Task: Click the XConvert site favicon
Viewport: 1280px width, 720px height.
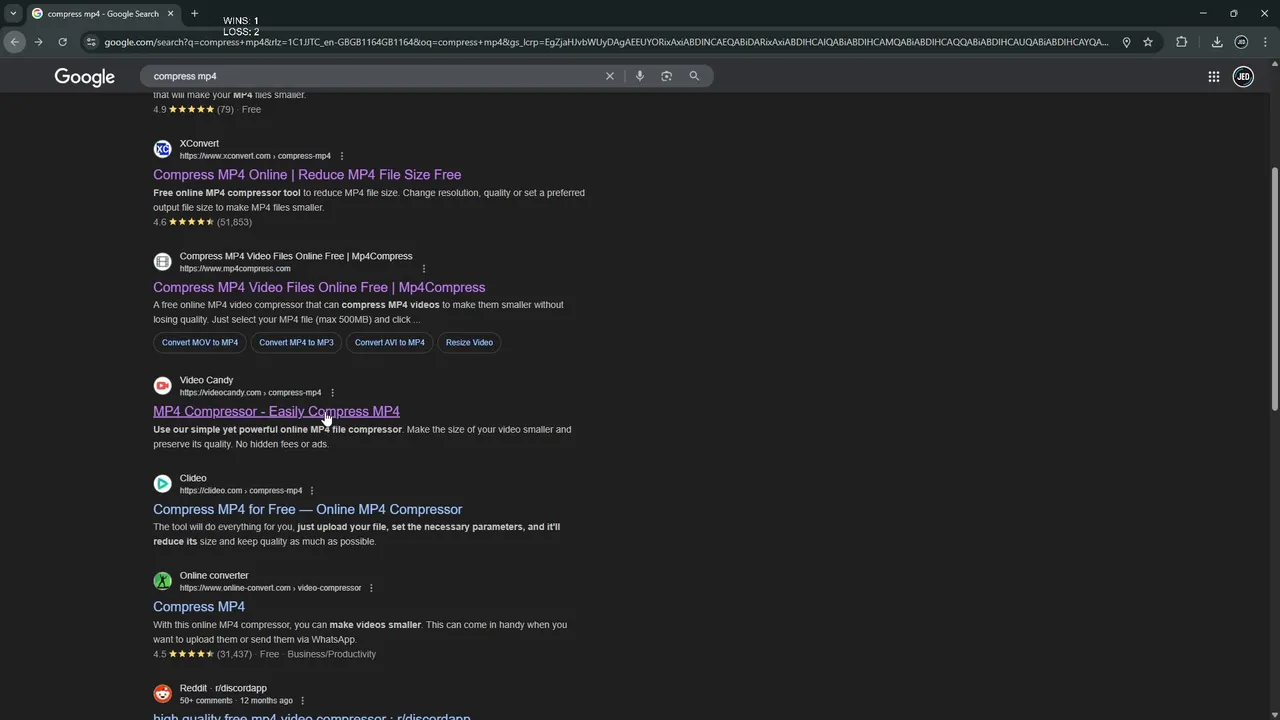Action: [162, 149]
